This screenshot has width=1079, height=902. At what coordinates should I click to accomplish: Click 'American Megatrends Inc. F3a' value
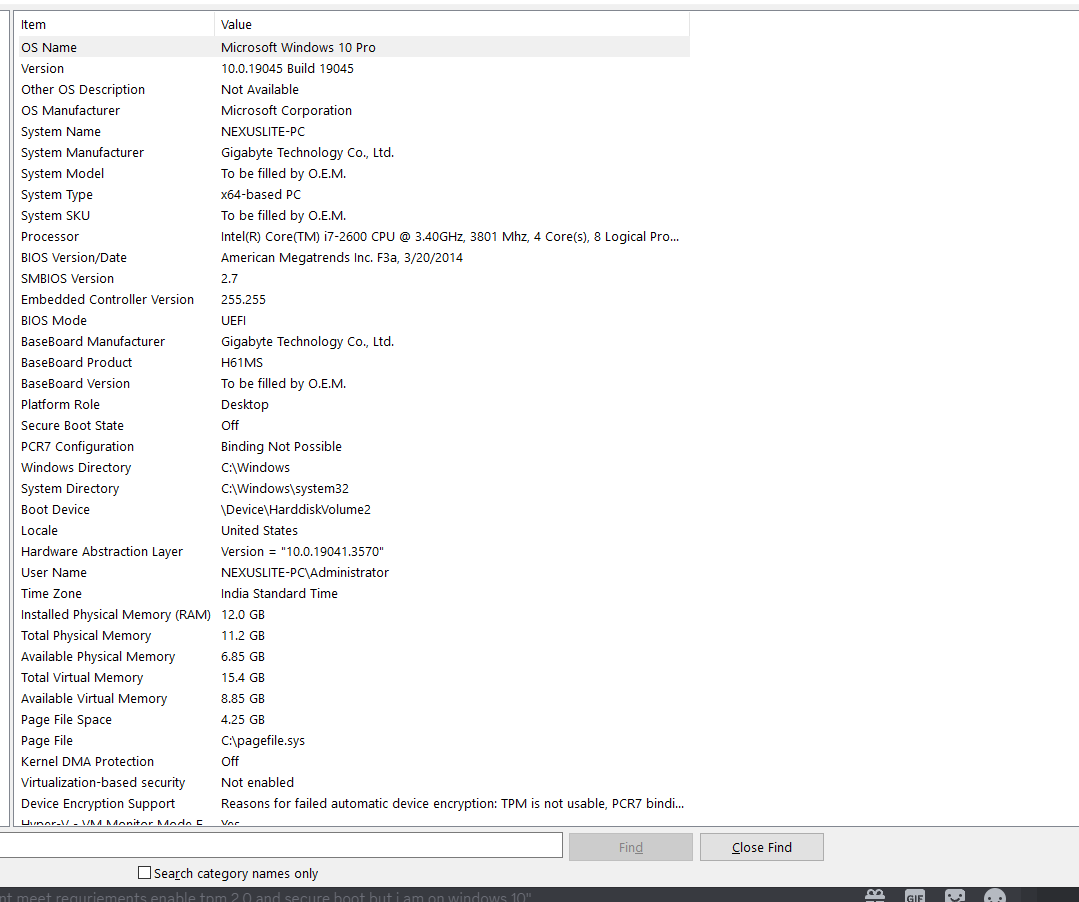click(x=342, y=257)
